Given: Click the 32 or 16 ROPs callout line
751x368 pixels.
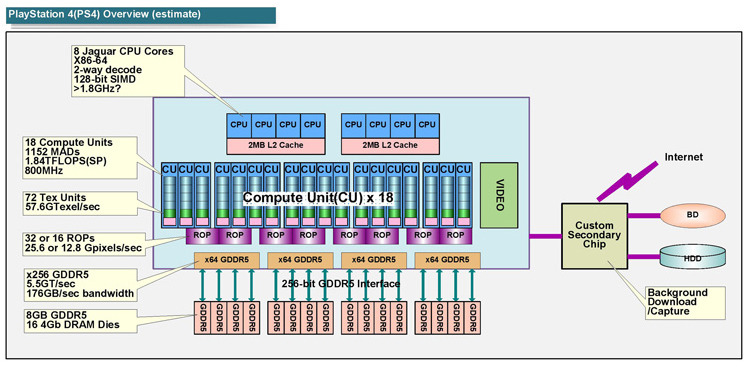Looking at the screenshot, I should pos(59,238).
